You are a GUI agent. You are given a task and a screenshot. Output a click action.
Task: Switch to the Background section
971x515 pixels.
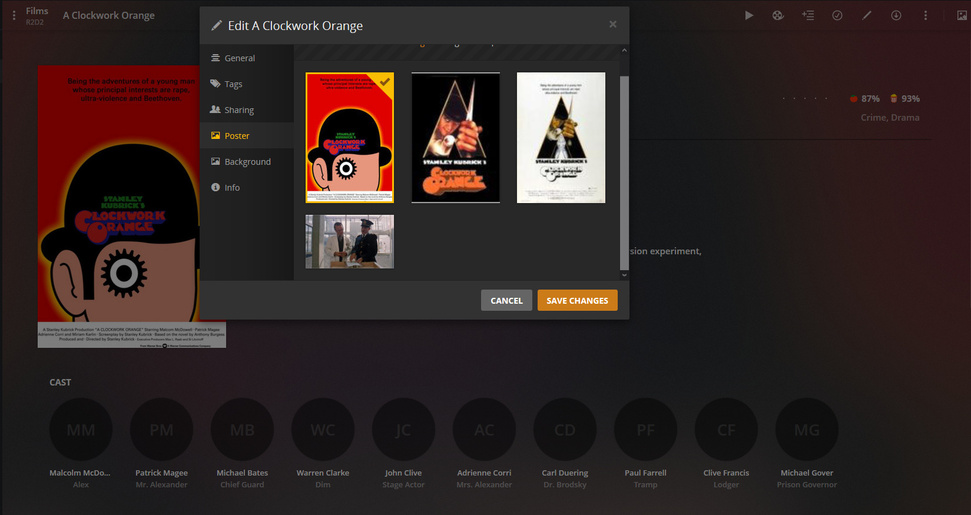pos(246,162)
